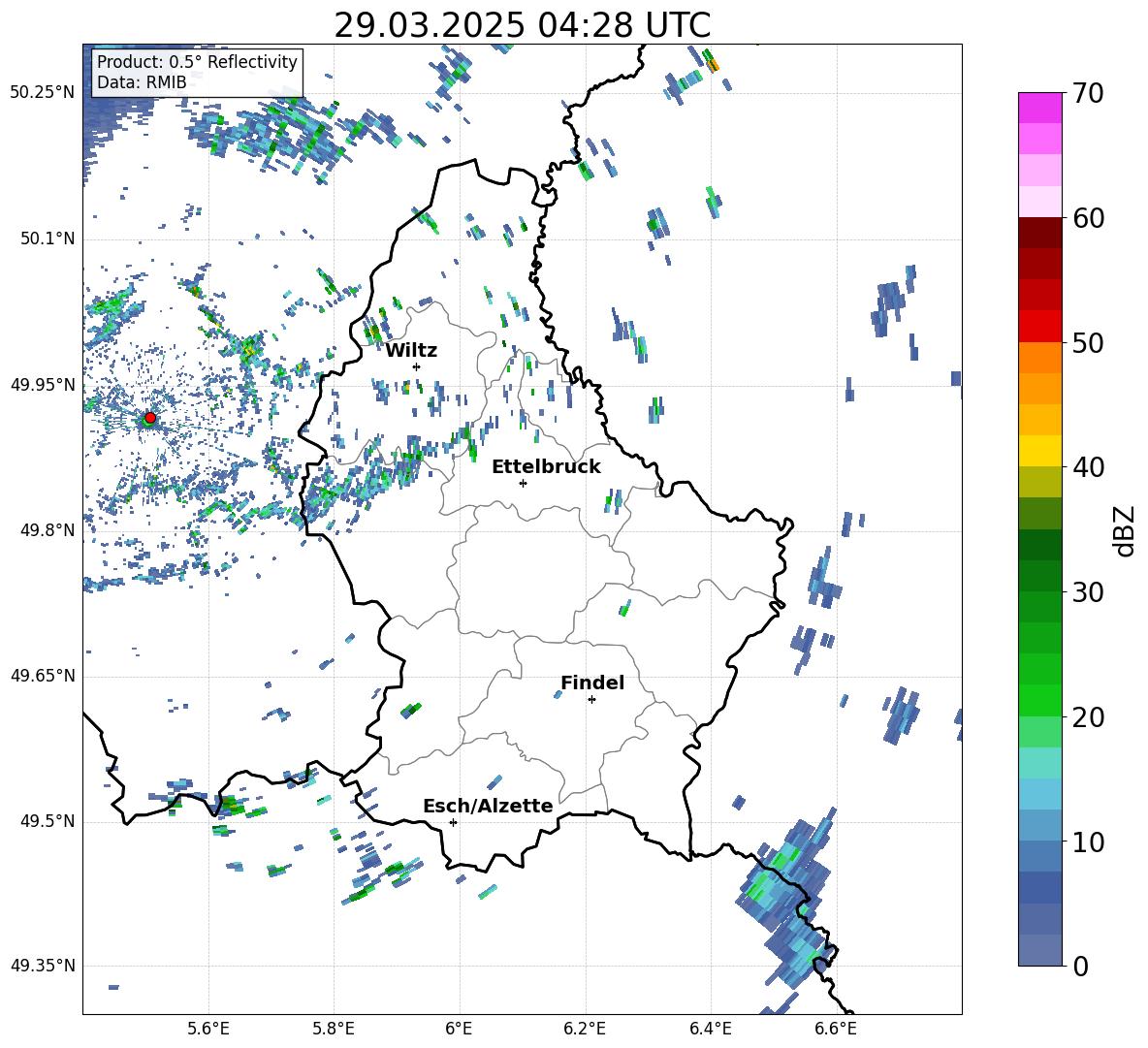Click the Esch/Alzette city label
Viewport: 1148px width, 1048px height.
(x=488, y=807)
